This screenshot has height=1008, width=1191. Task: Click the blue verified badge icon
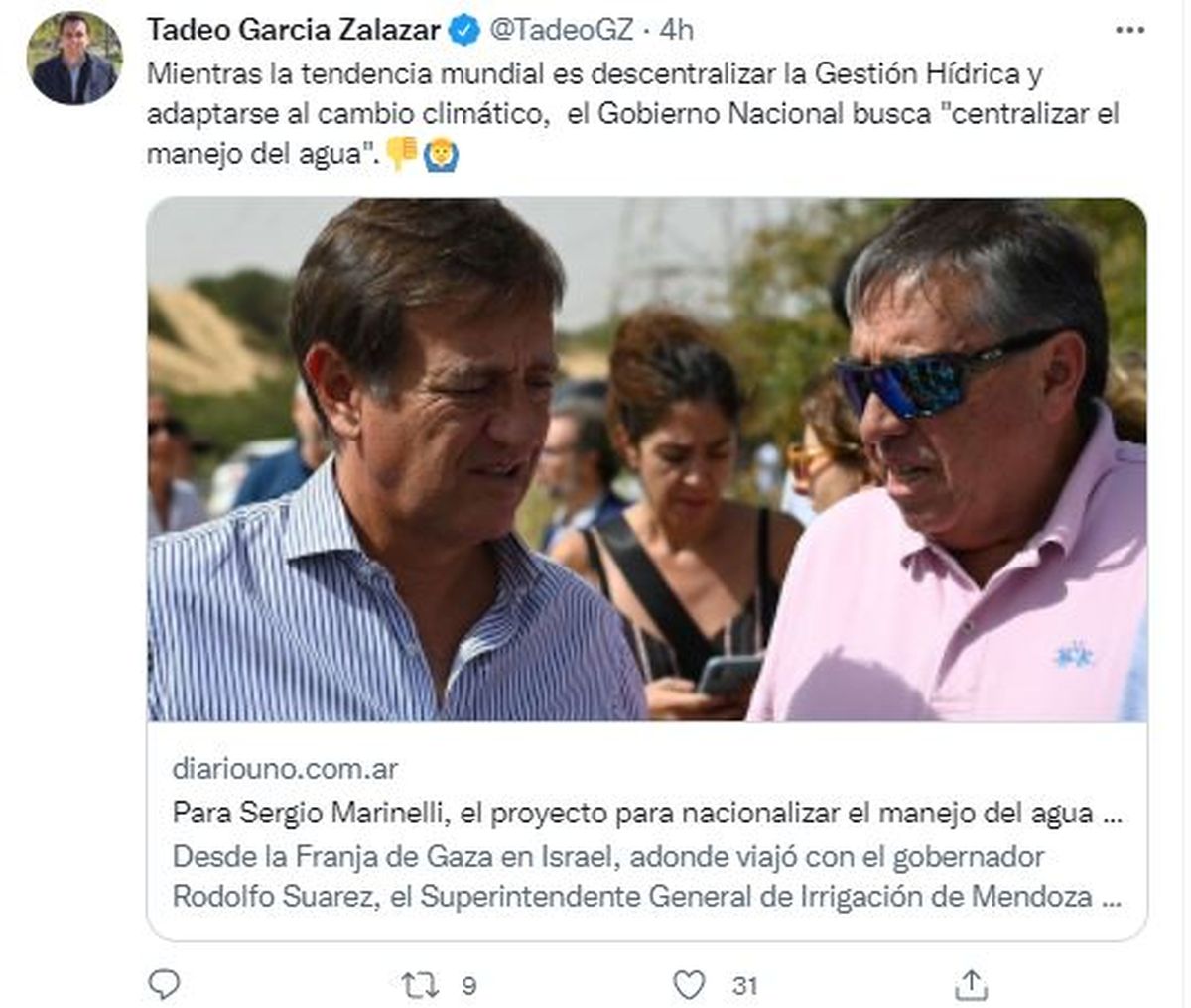[463, 30]
